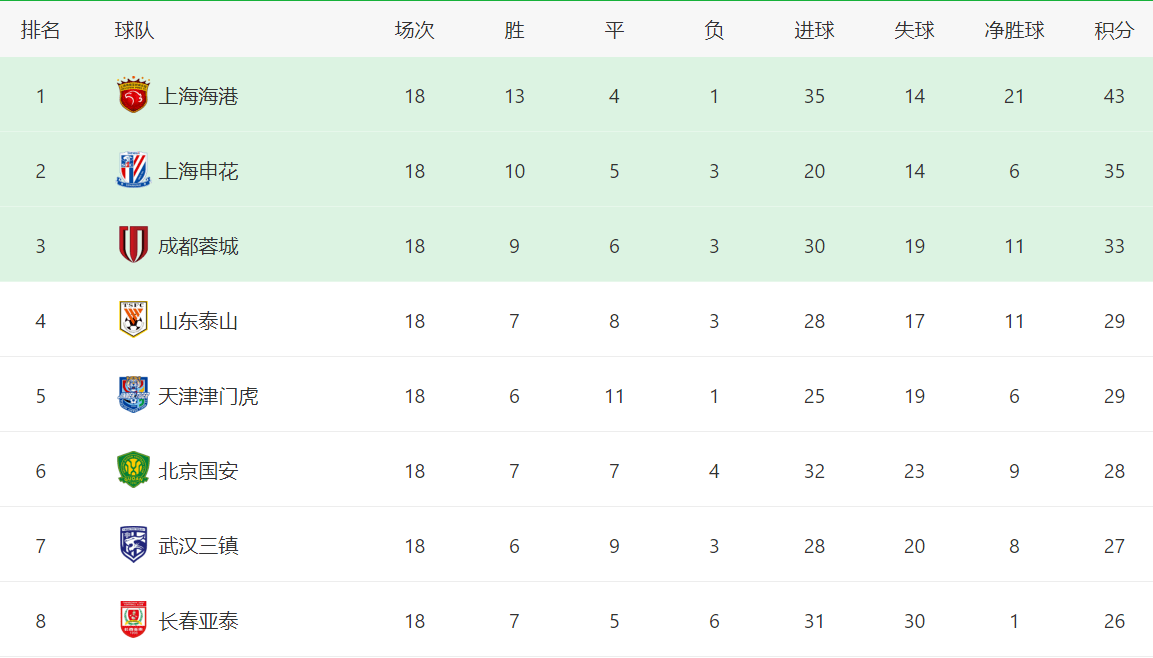Screen dimensions: 1153x658
Task: Click the 积分 column header
Action: coord(1114,30)
